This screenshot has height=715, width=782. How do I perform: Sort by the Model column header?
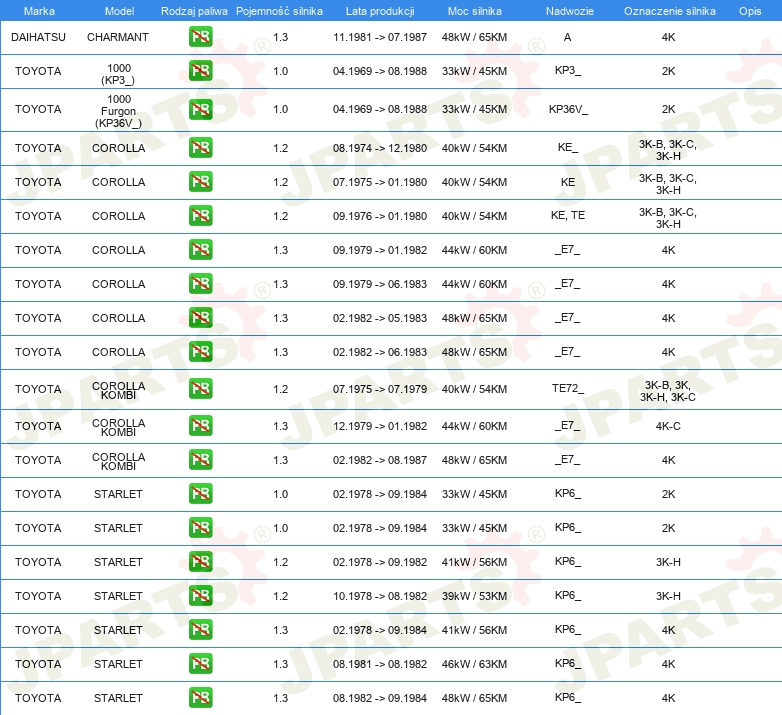[118, 10]
